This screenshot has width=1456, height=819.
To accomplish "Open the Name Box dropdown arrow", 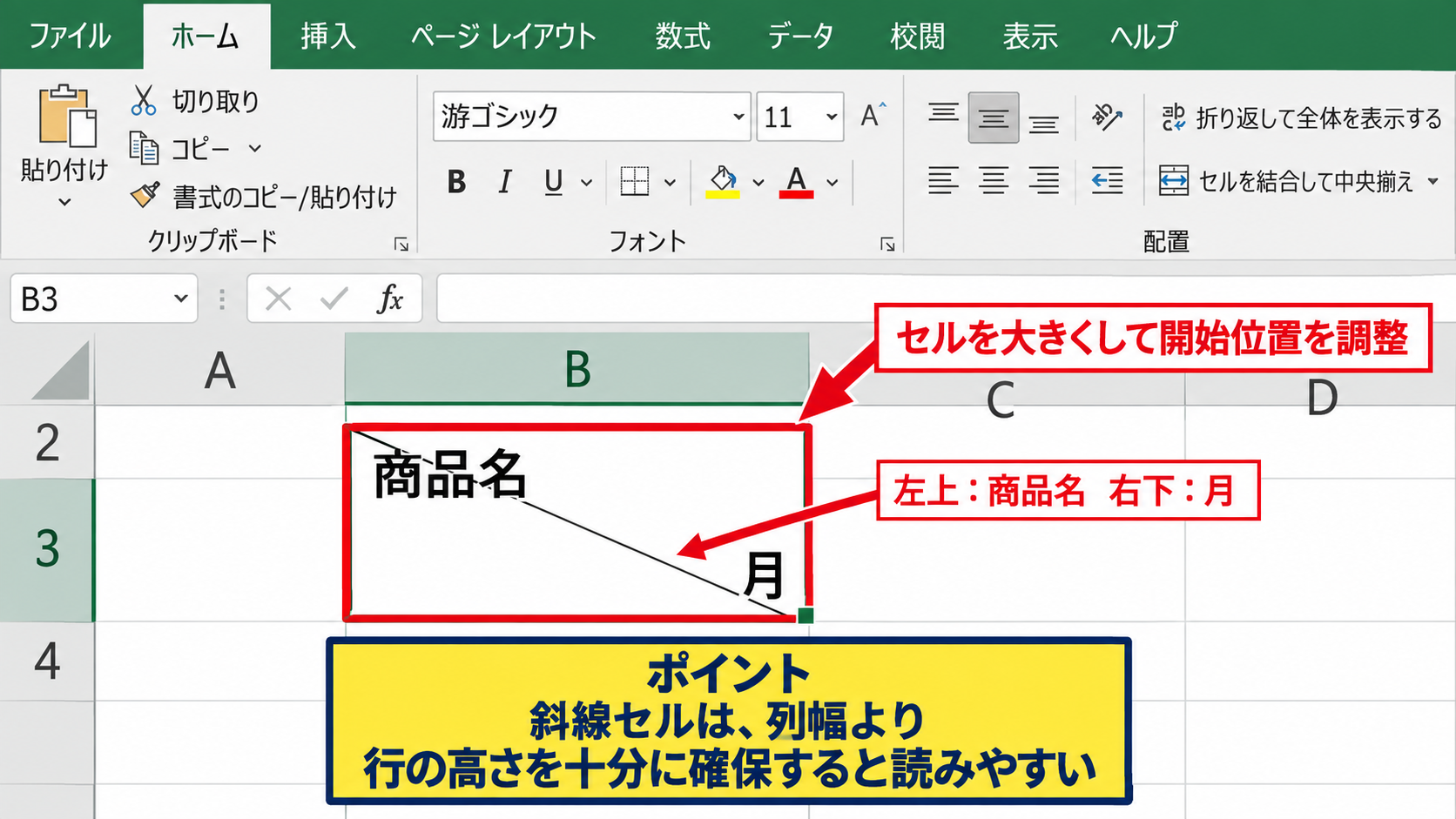I will pos(180,299).
